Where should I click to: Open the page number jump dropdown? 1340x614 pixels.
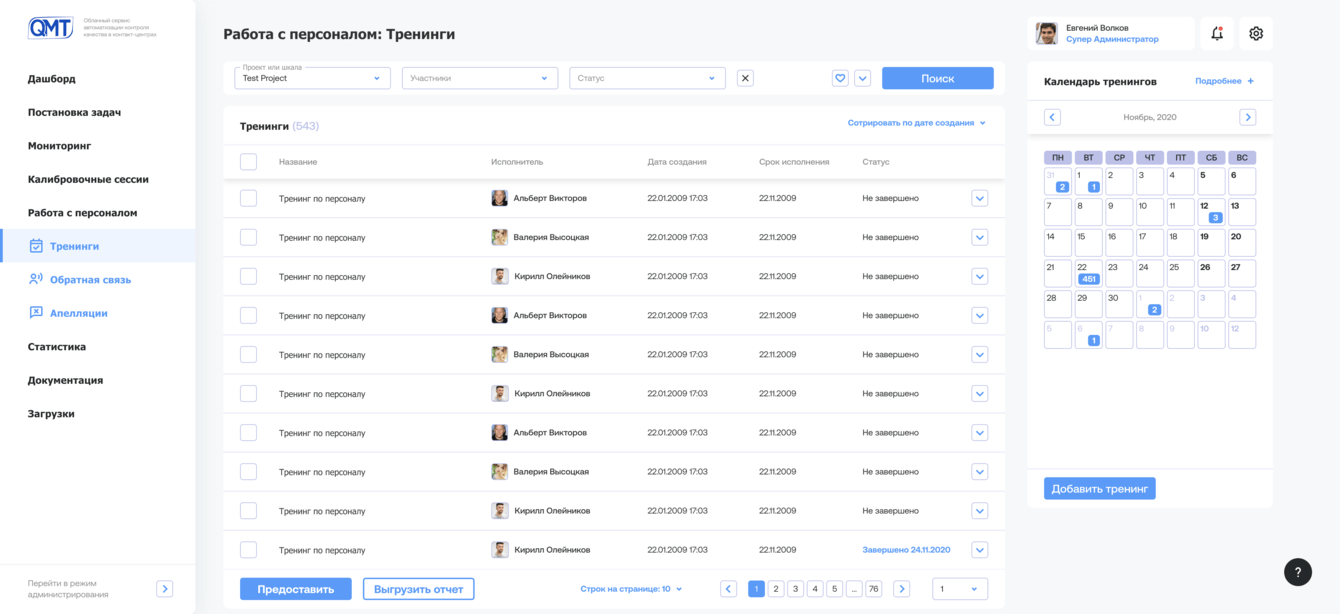click(x=960, y=589)
